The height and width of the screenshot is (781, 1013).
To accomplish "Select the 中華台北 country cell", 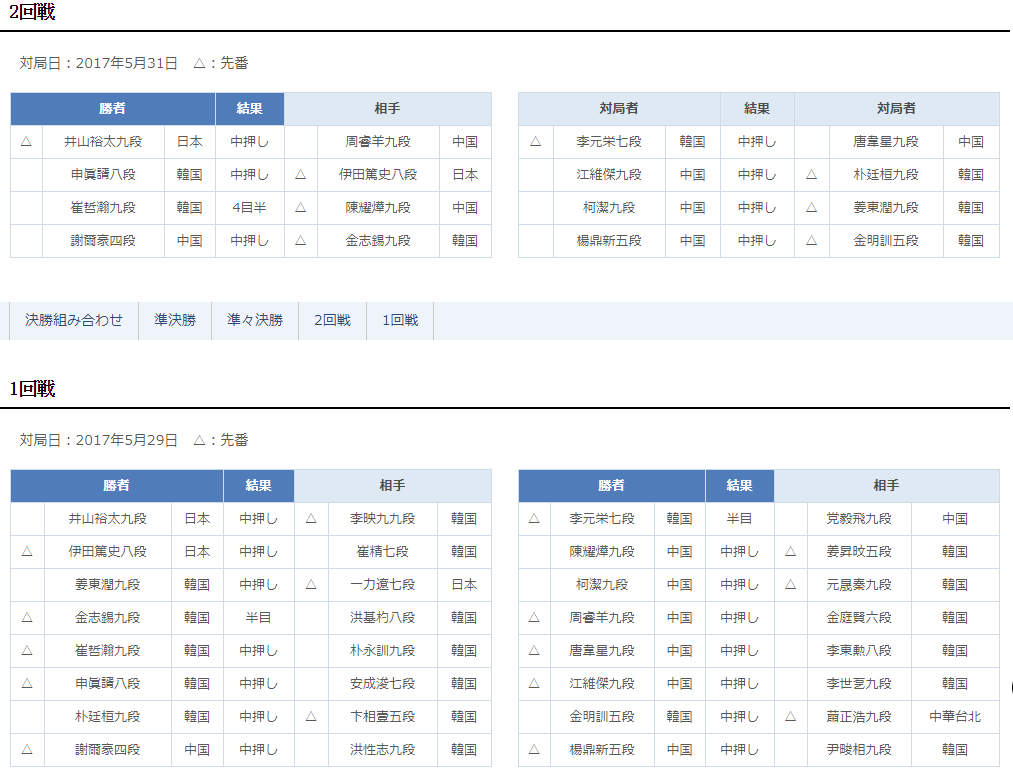I will pyautogui.click(x=955, y=716).
